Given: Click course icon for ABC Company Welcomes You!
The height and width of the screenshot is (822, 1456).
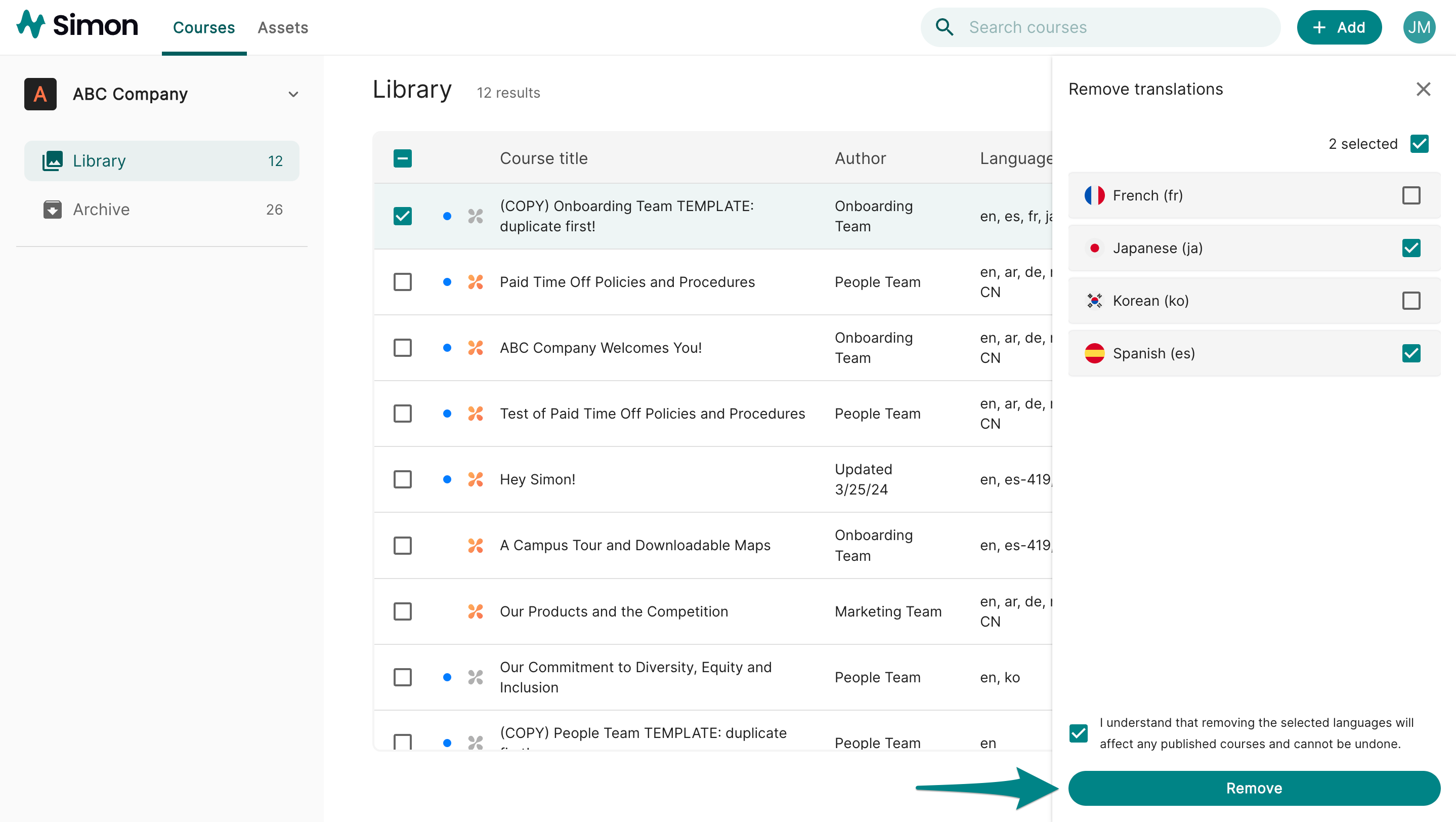Looking at the screenshot, I should [x=476, y=347].
